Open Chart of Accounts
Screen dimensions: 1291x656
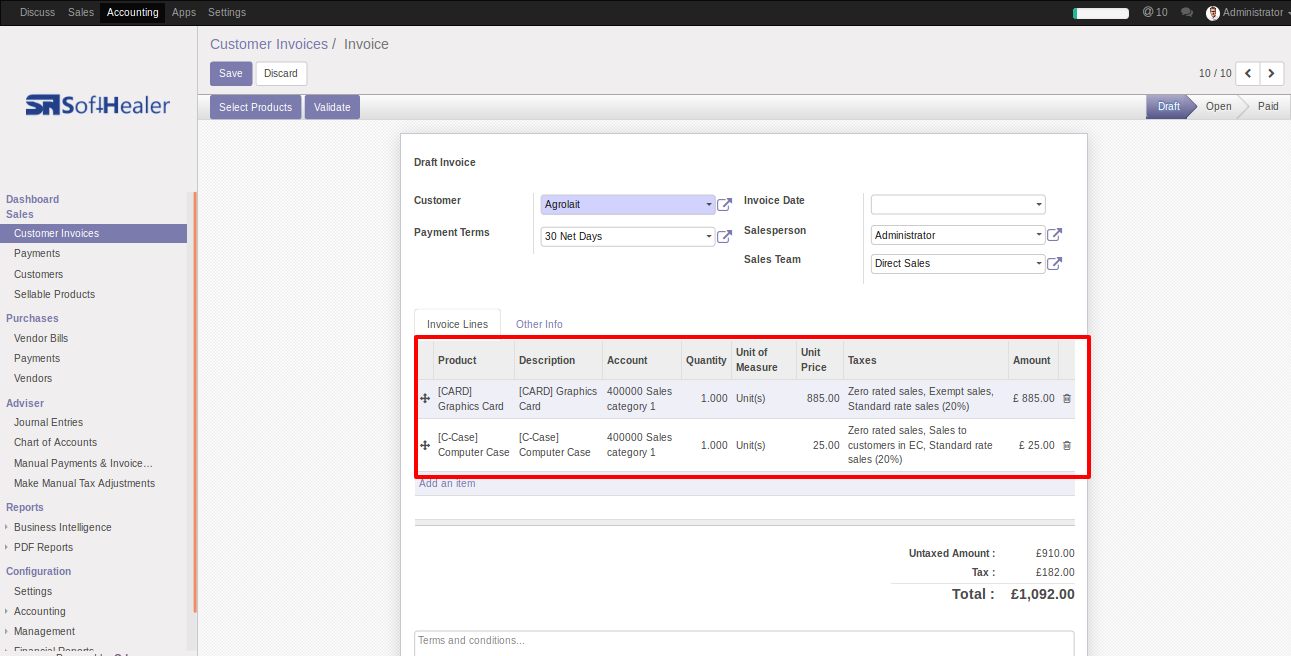click(55, 442)
